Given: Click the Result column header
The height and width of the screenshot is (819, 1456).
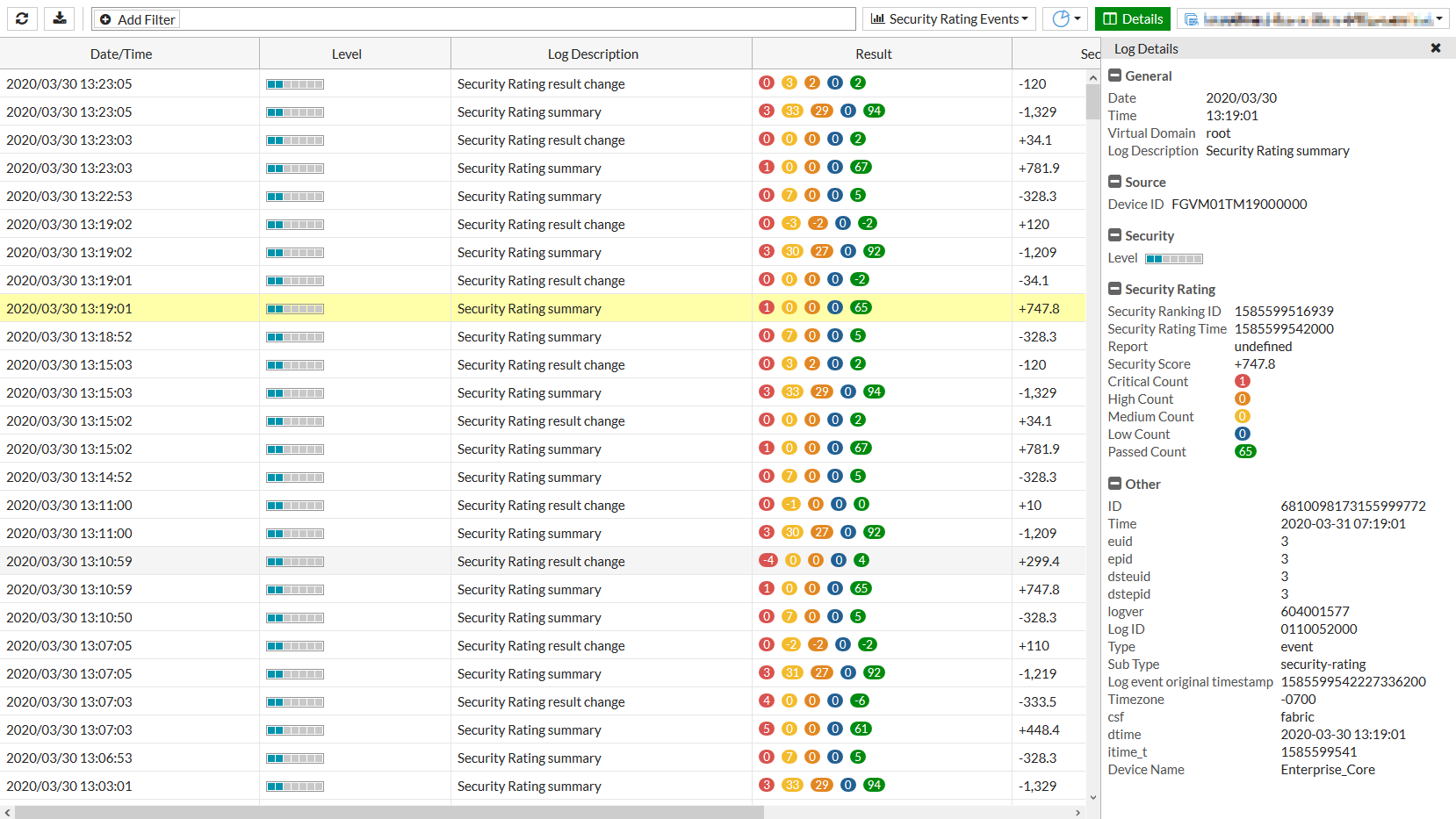Looking at the screenshot, I should pos(873,54).
